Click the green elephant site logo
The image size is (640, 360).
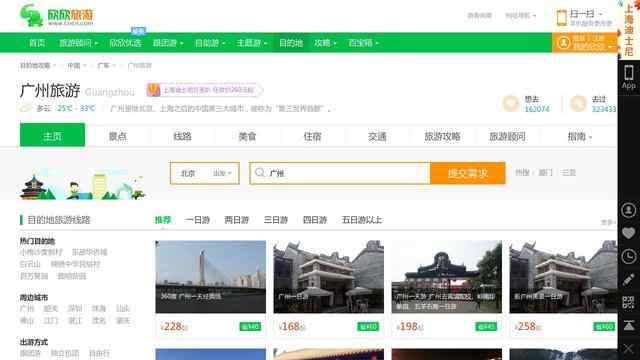click(31, 16)
